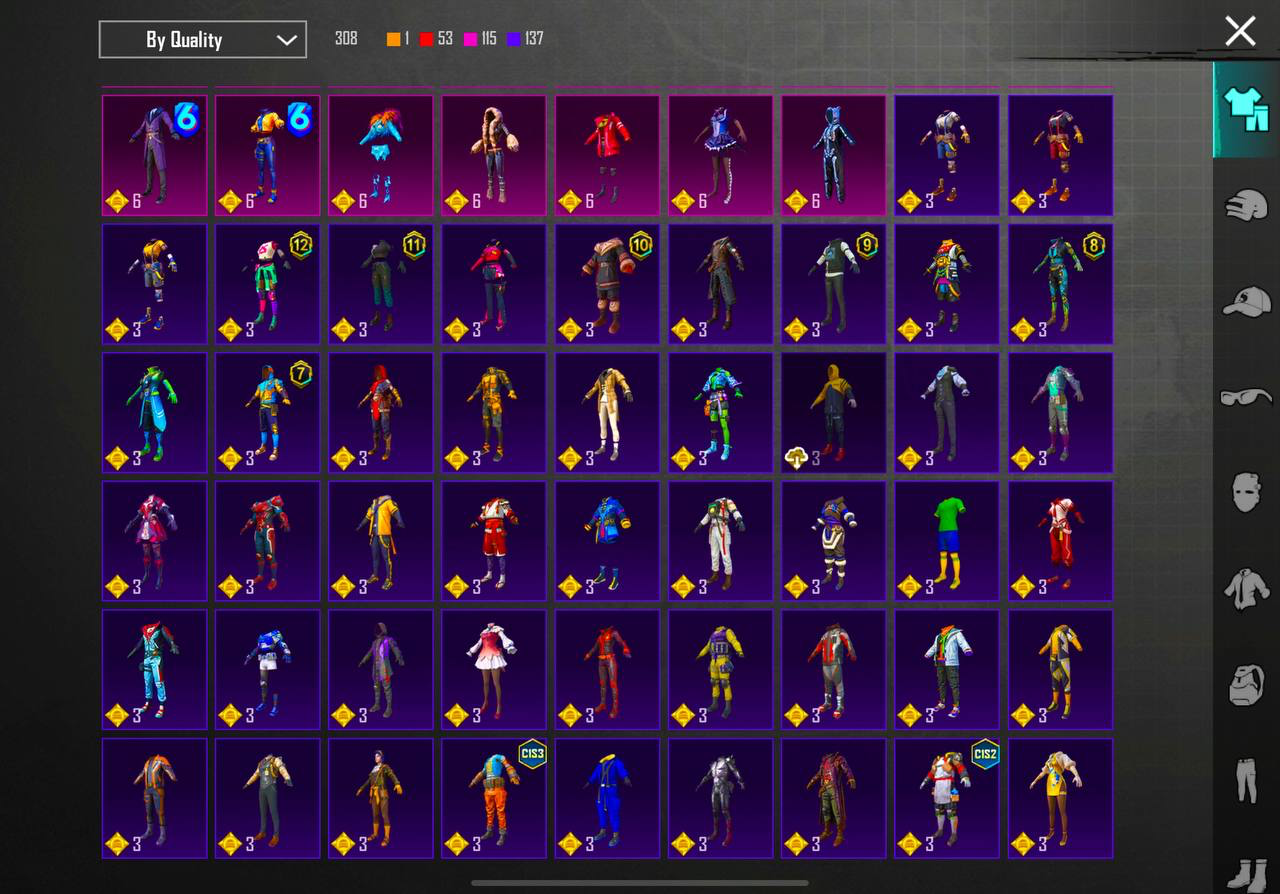Viewport: 1280px width, 894px height.
Task: Select the orange-haired blue swimsuit outfit
Action: pos(381,155)
